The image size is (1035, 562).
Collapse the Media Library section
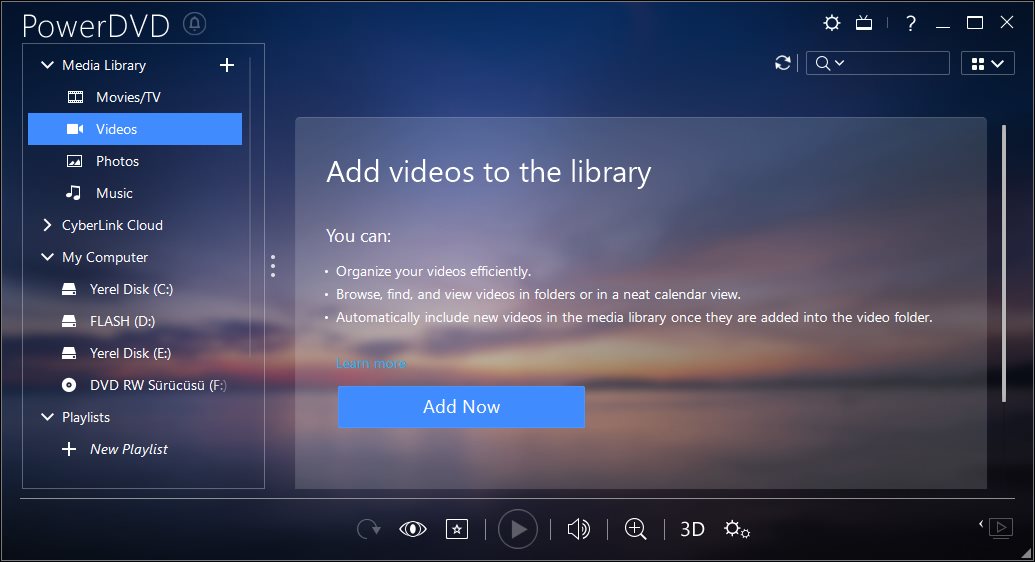pos(48,65)
